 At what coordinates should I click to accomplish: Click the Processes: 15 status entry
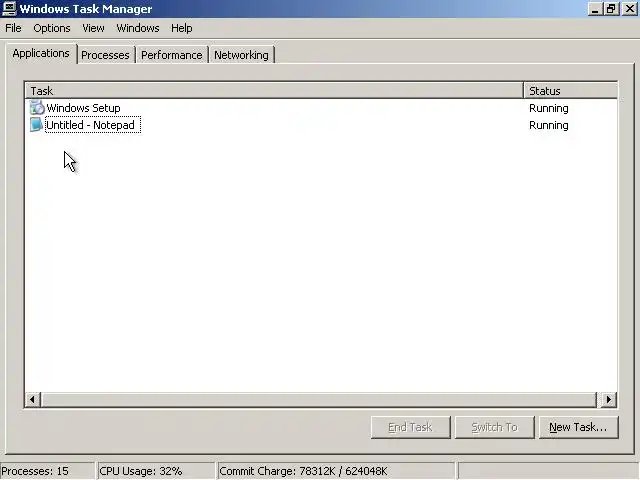coord(47,471)
